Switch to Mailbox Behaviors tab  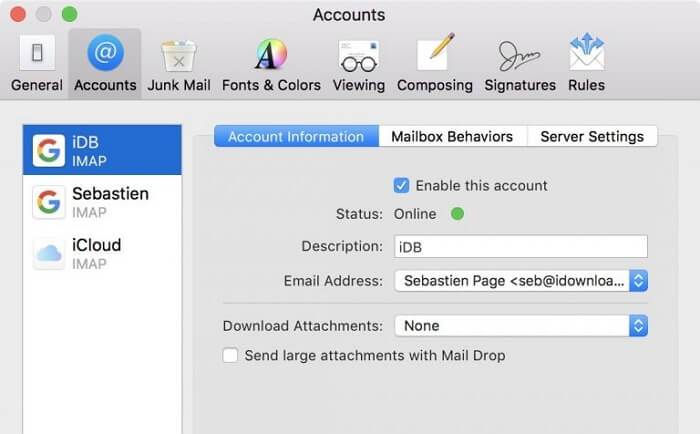(452, 136)
